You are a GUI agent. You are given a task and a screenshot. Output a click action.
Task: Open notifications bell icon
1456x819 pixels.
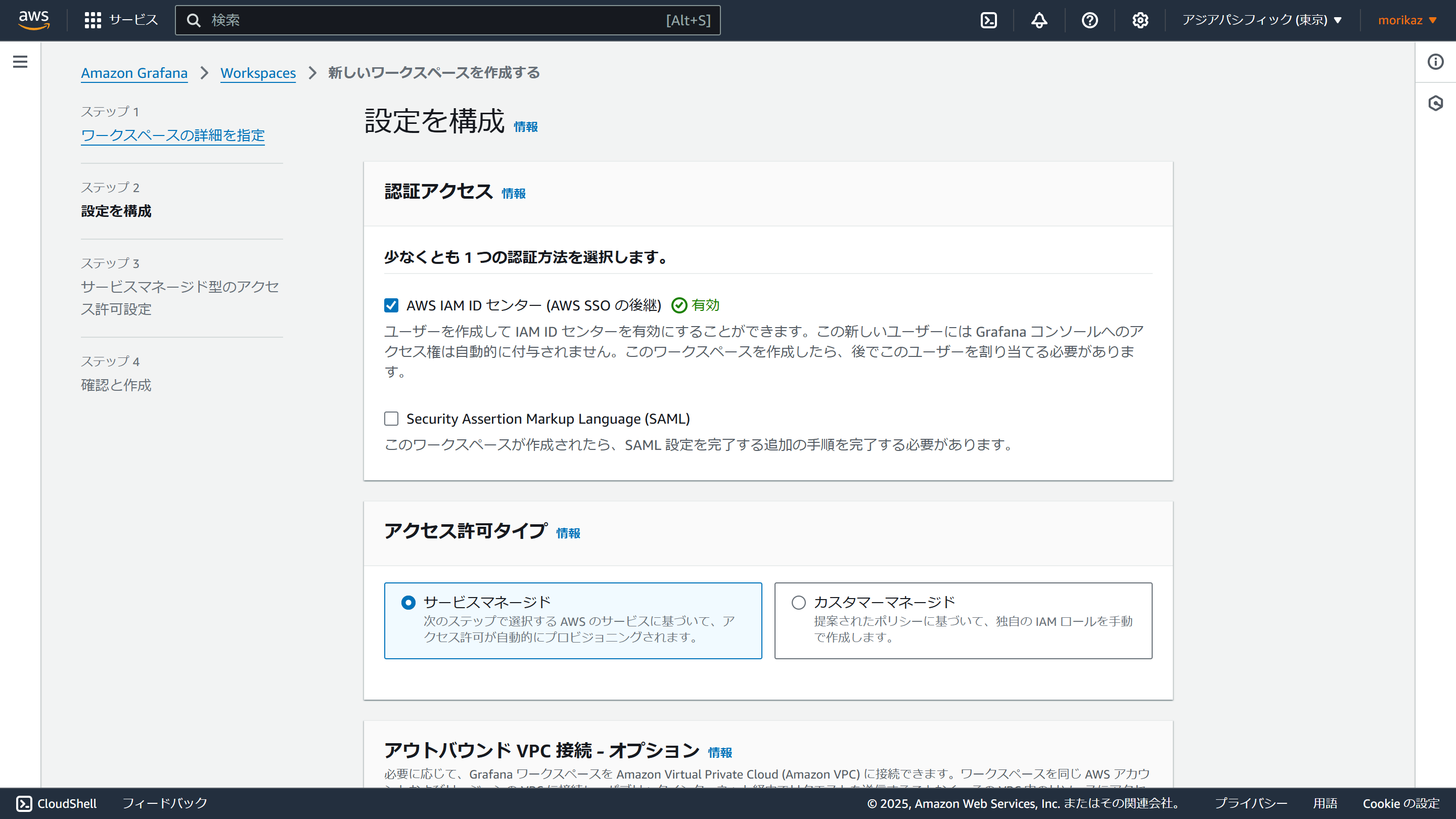1039,20
